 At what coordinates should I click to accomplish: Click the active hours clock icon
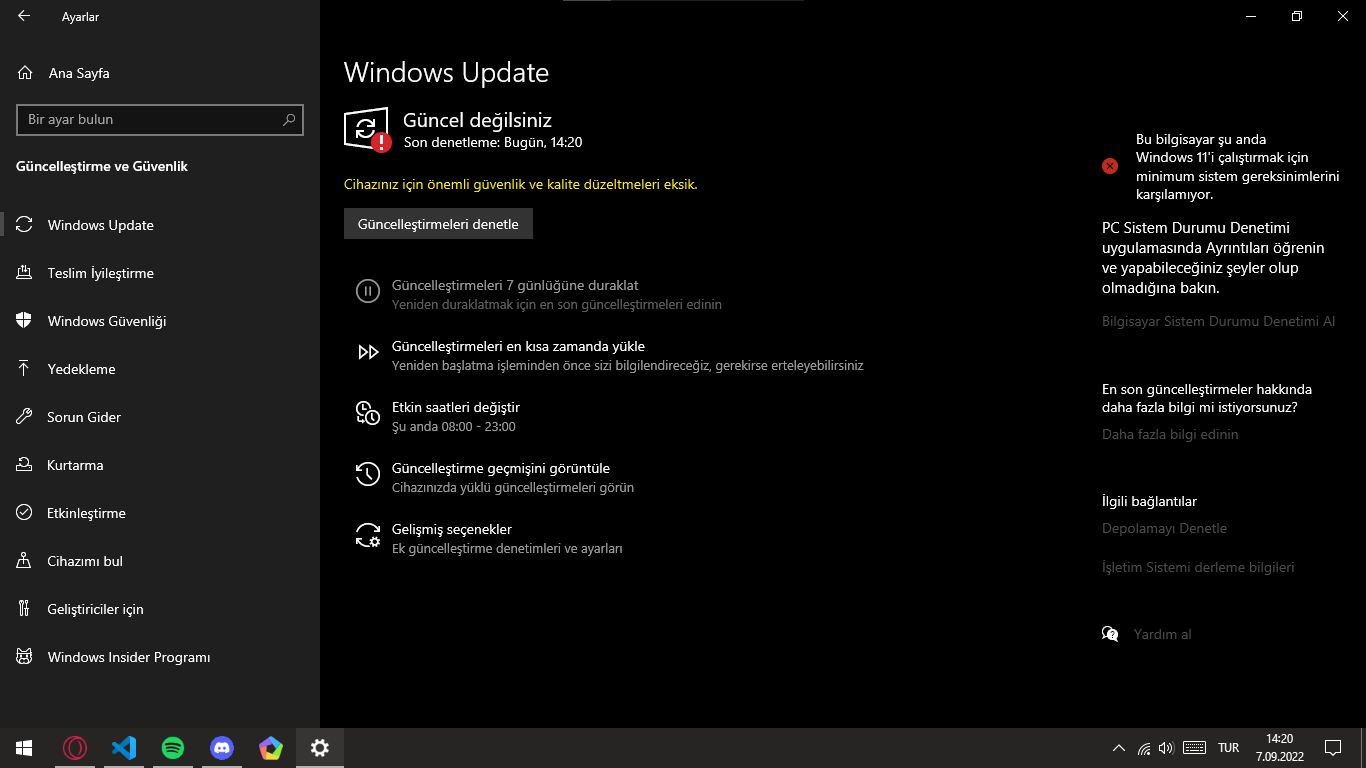[x=368, y=413]
